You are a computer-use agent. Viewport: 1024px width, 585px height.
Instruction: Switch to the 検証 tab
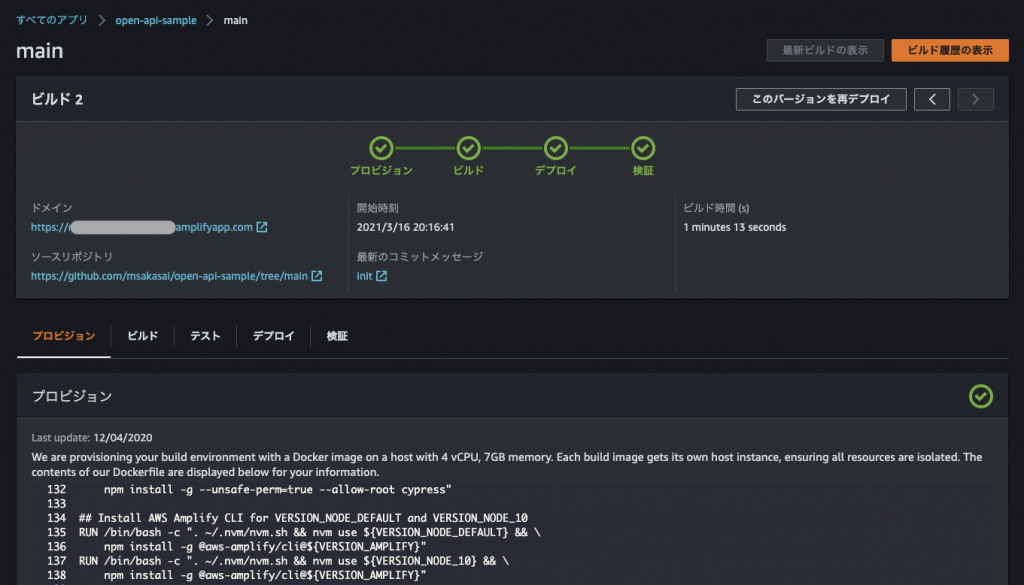point(337,336)
